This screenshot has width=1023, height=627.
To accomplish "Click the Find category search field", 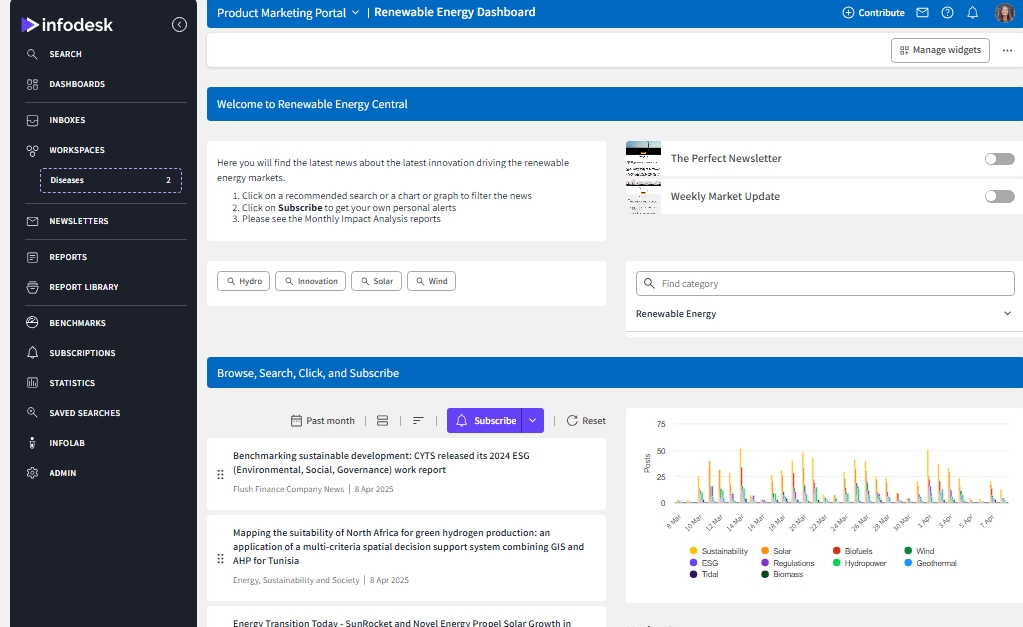I will pos(825,284).
